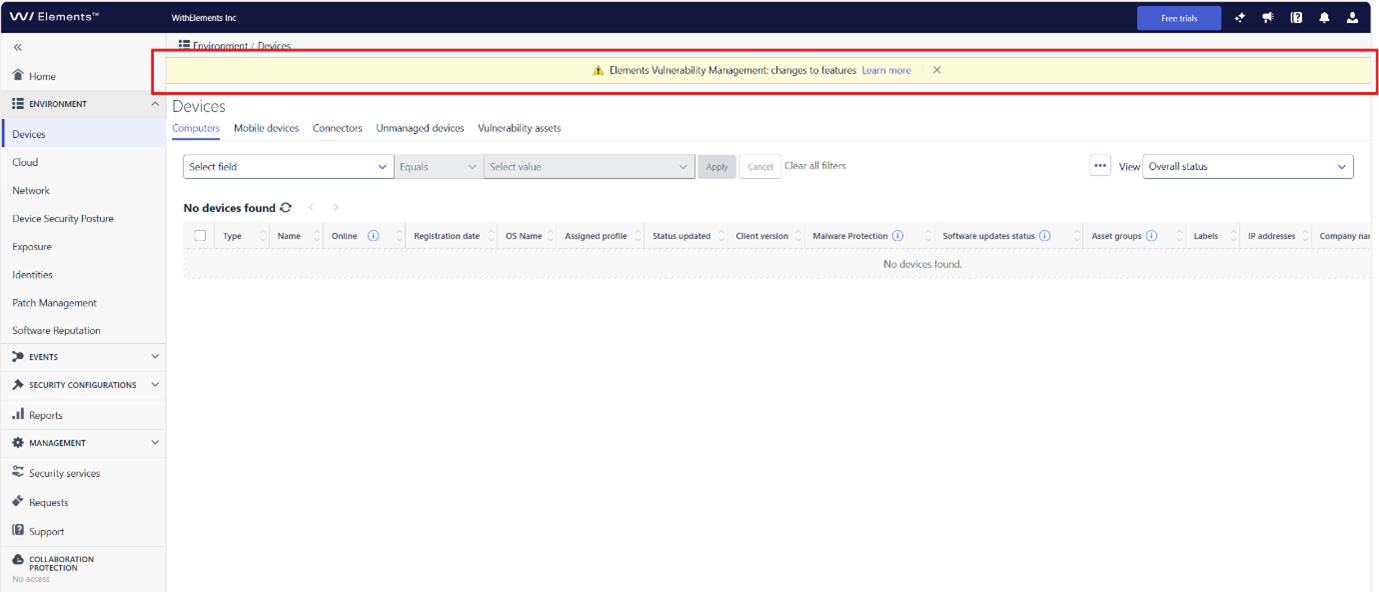Switch to the Unmanaged devices tab

420,128
